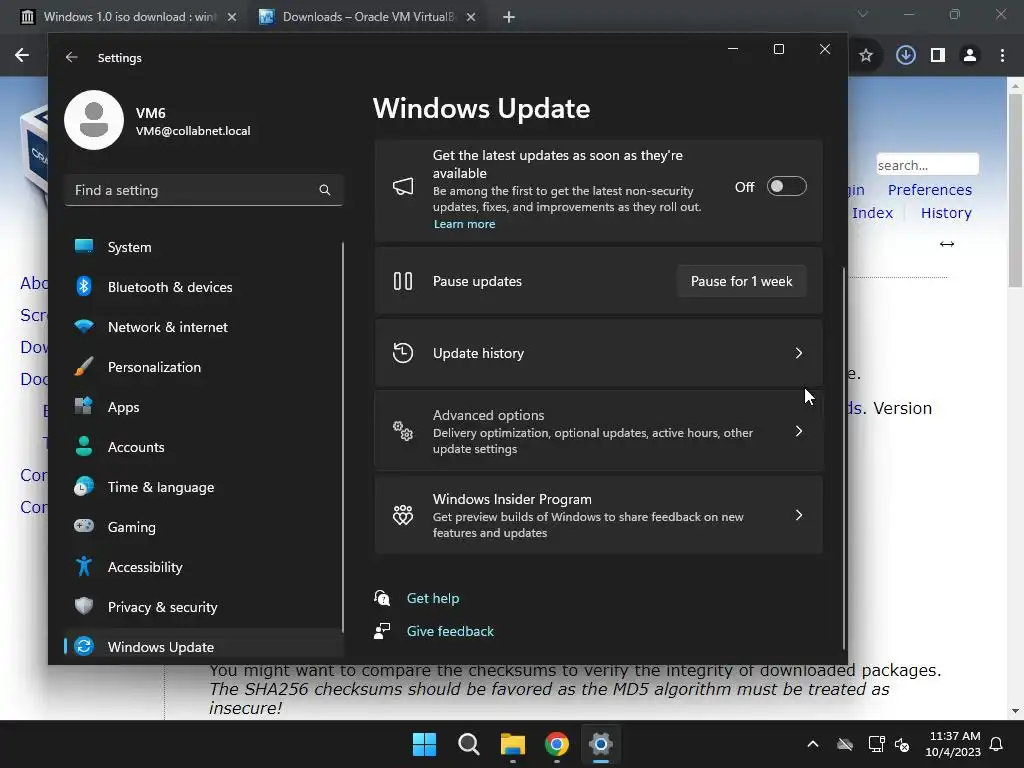Open Bluetooth & devices icon

point(84,286)
